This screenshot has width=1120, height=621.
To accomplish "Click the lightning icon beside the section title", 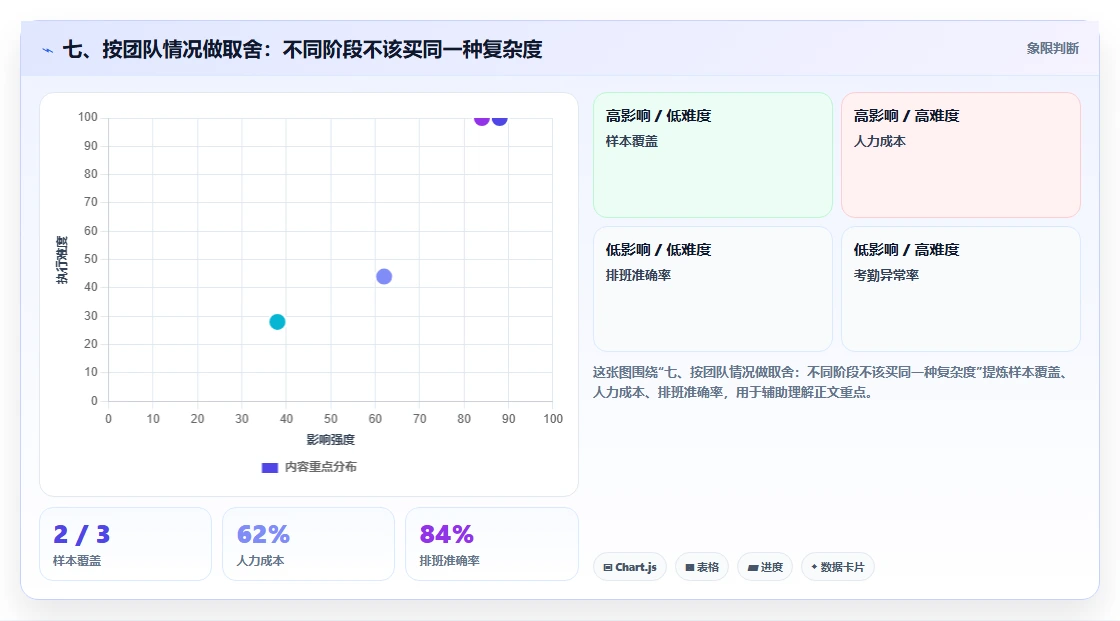I will (x=48, y=50).
